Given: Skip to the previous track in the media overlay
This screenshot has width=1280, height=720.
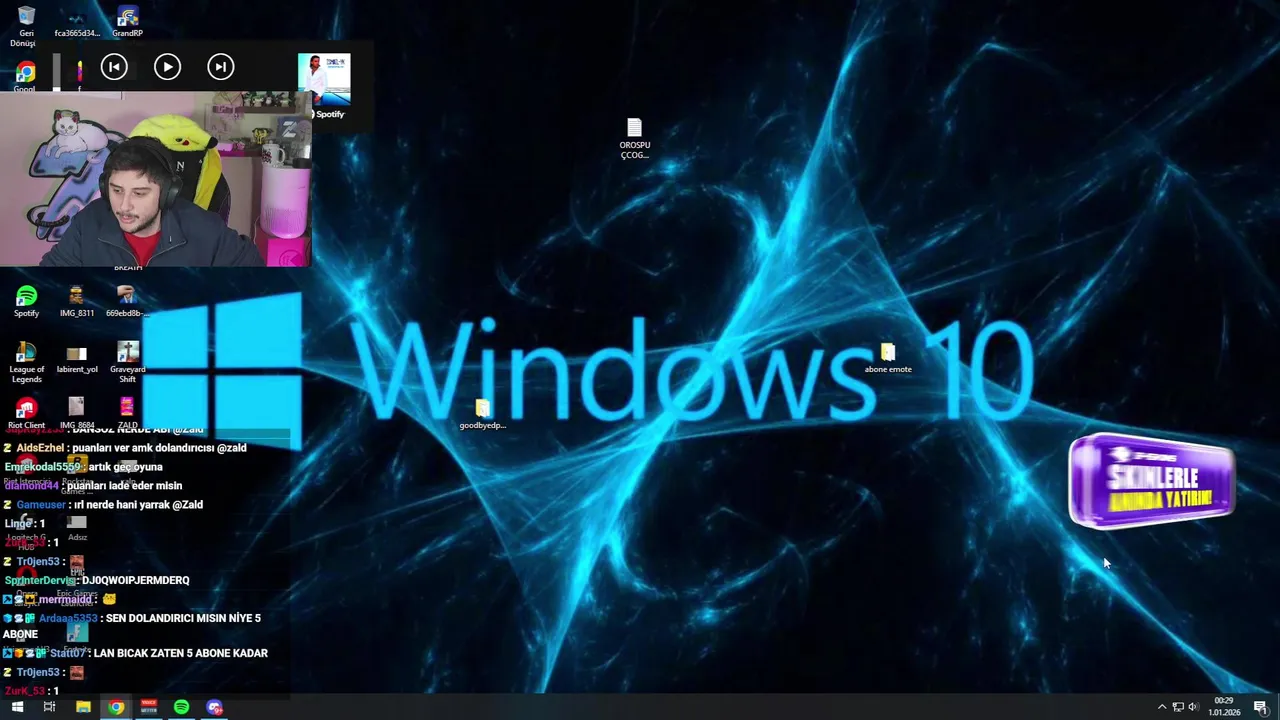Looking at the screenshot, I should [114, 67].
